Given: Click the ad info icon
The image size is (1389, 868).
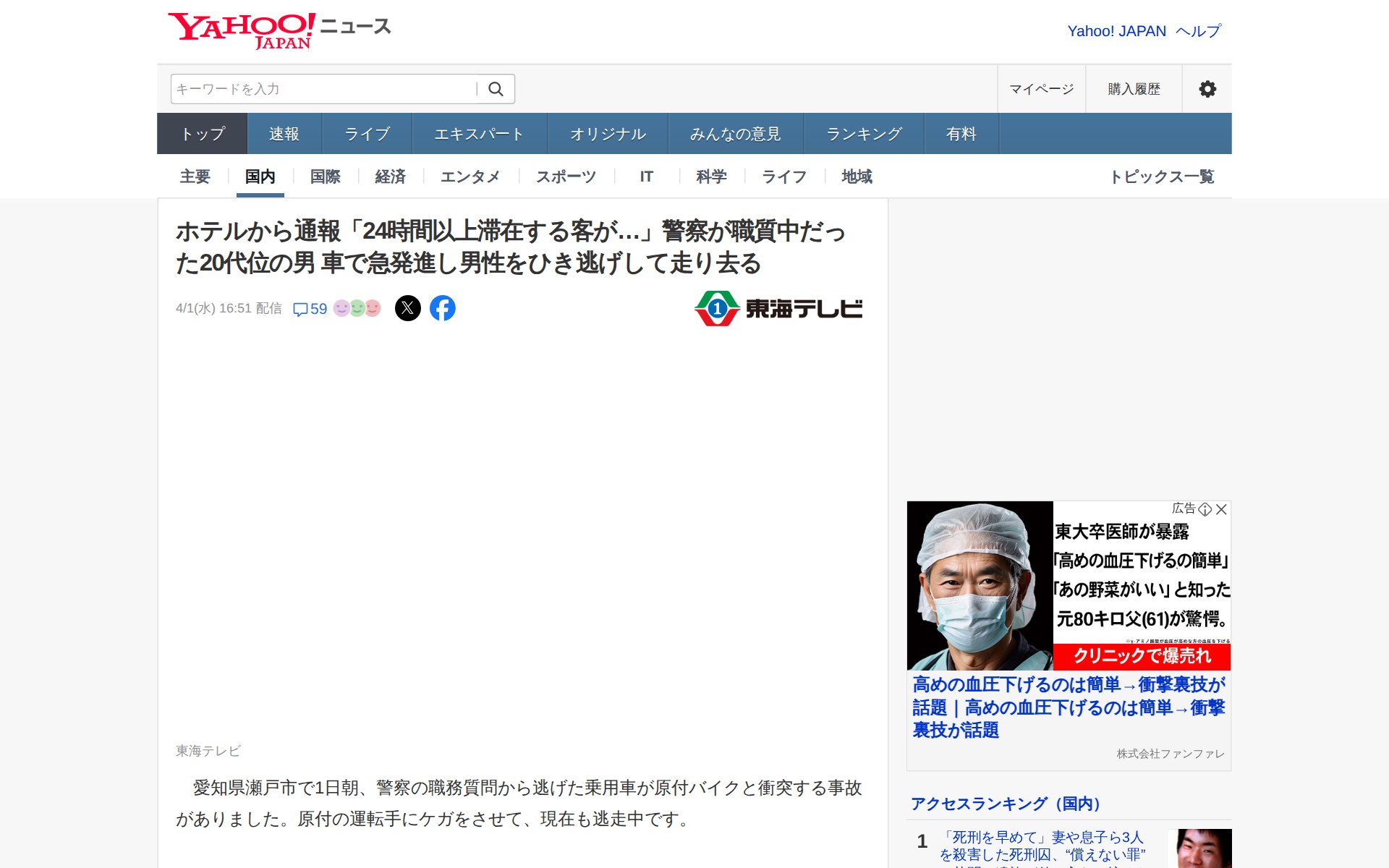Looking at the screenshot, I should pyautogui.click(x=1205, y=509).
